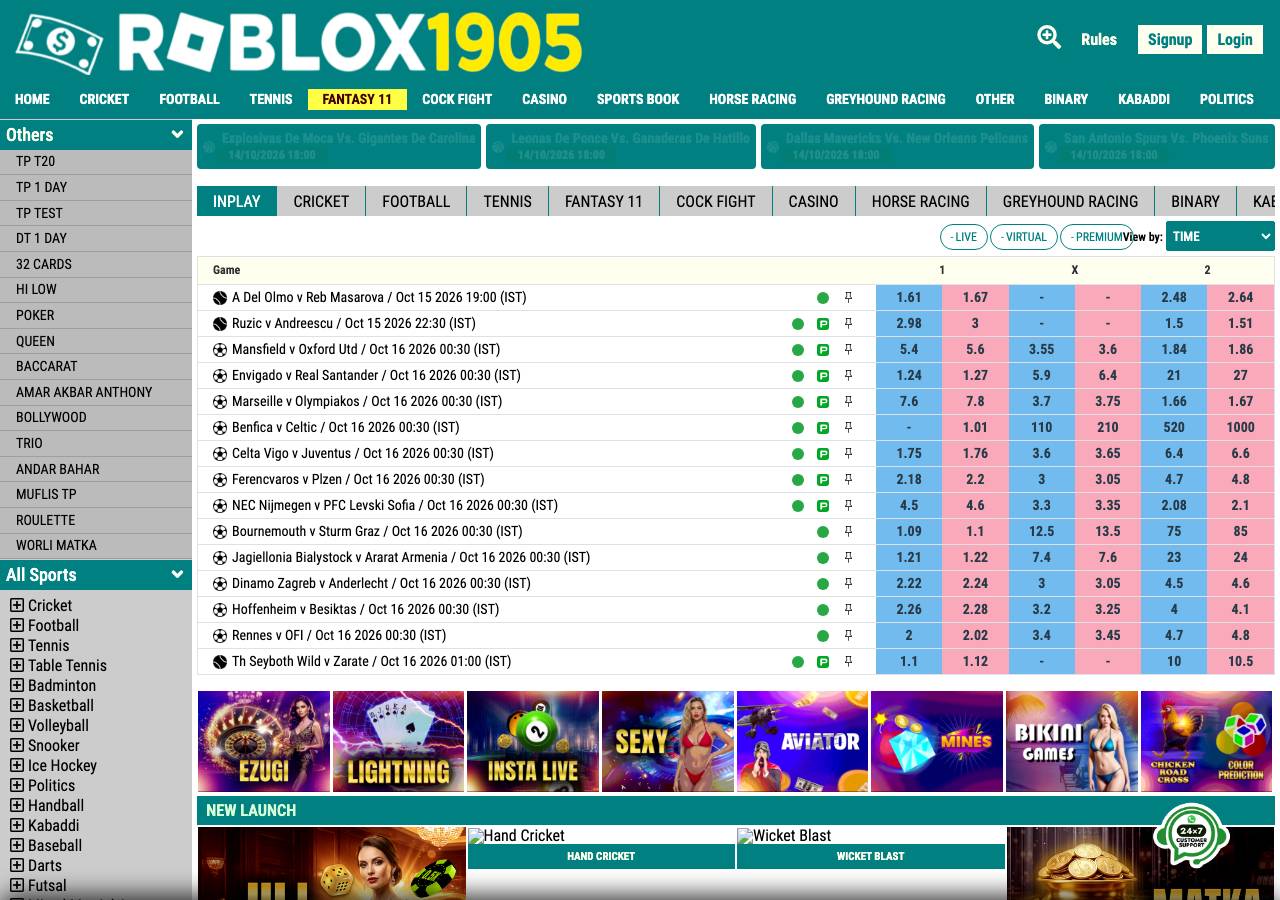The height and width of the screenshot is (900, 1280).
Task: Click the Signup button
Action: click(1170, 39)
